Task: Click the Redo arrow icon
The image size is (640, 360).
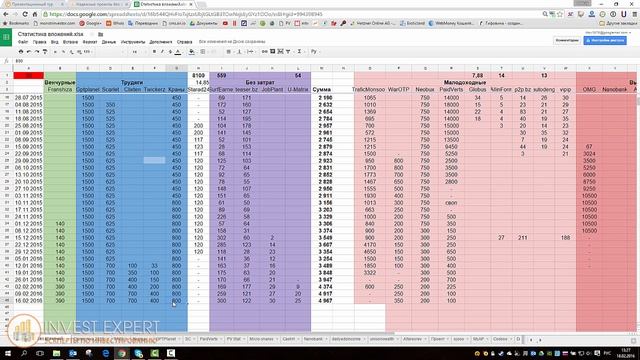Action: click(37, 51)
